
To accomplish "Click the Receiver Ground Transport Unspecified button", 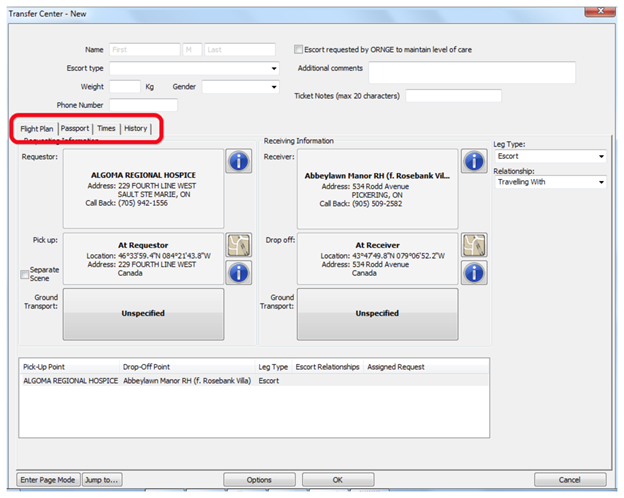I will pos(377,314).
